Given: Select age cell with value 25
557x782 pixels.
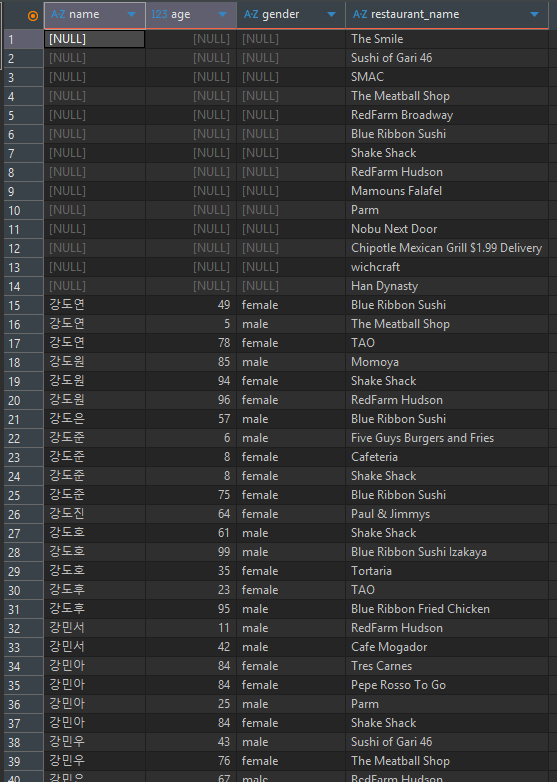Looking at the screenshot, I should (191, 704).
